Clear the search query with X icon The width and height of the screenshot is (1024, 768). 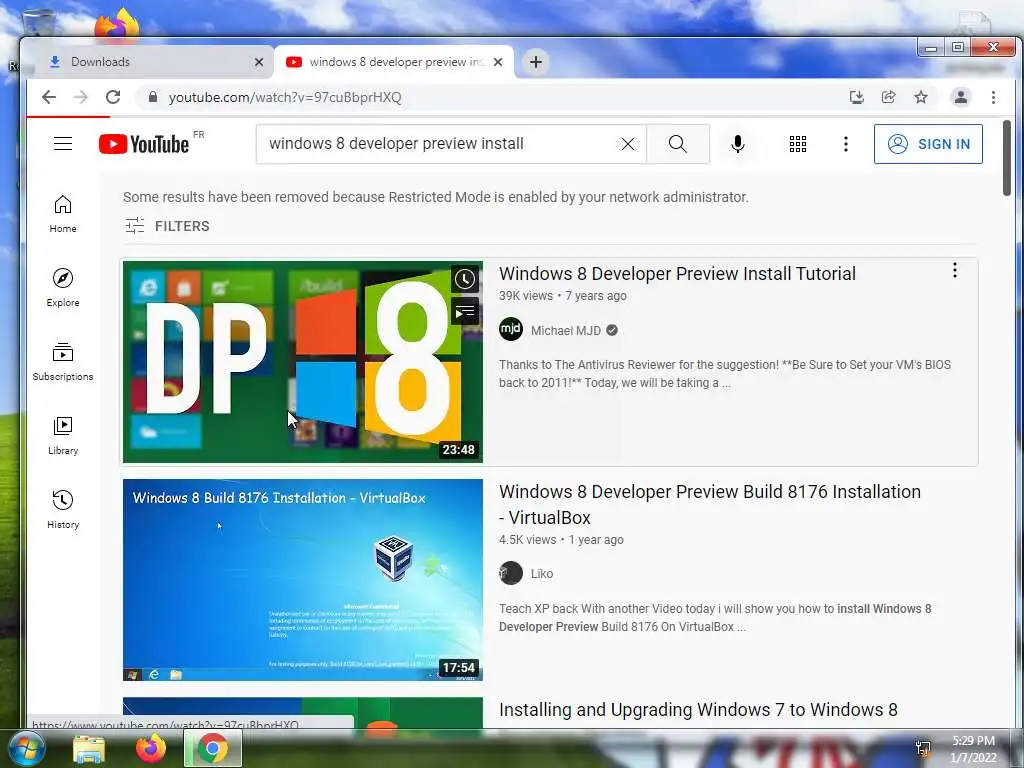click(628, 144)
